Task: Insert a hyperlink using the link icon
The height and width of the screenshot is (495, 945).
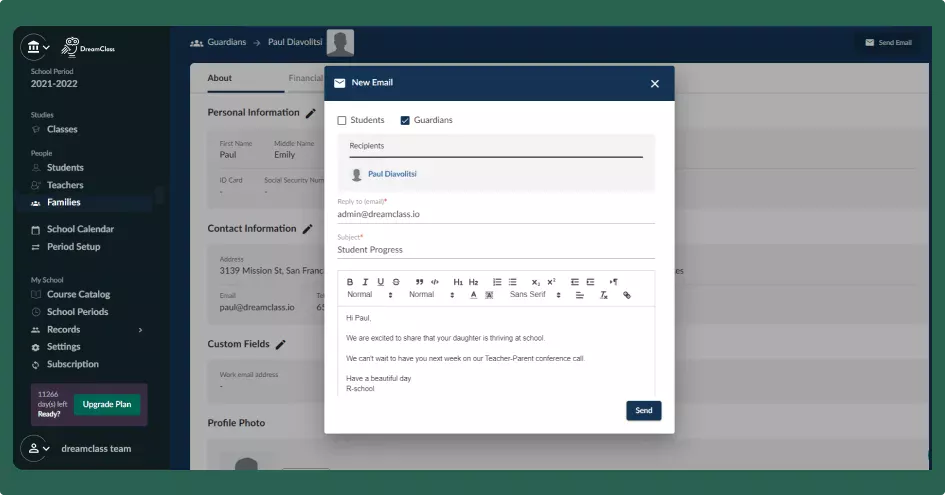Action: click(x=627, y=295)
